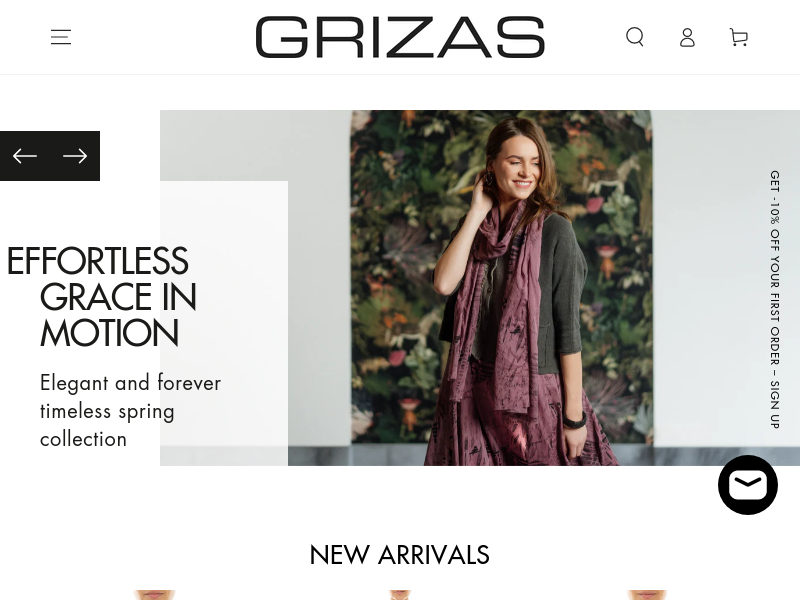Open the chat messenger bubble

[747, 485]
